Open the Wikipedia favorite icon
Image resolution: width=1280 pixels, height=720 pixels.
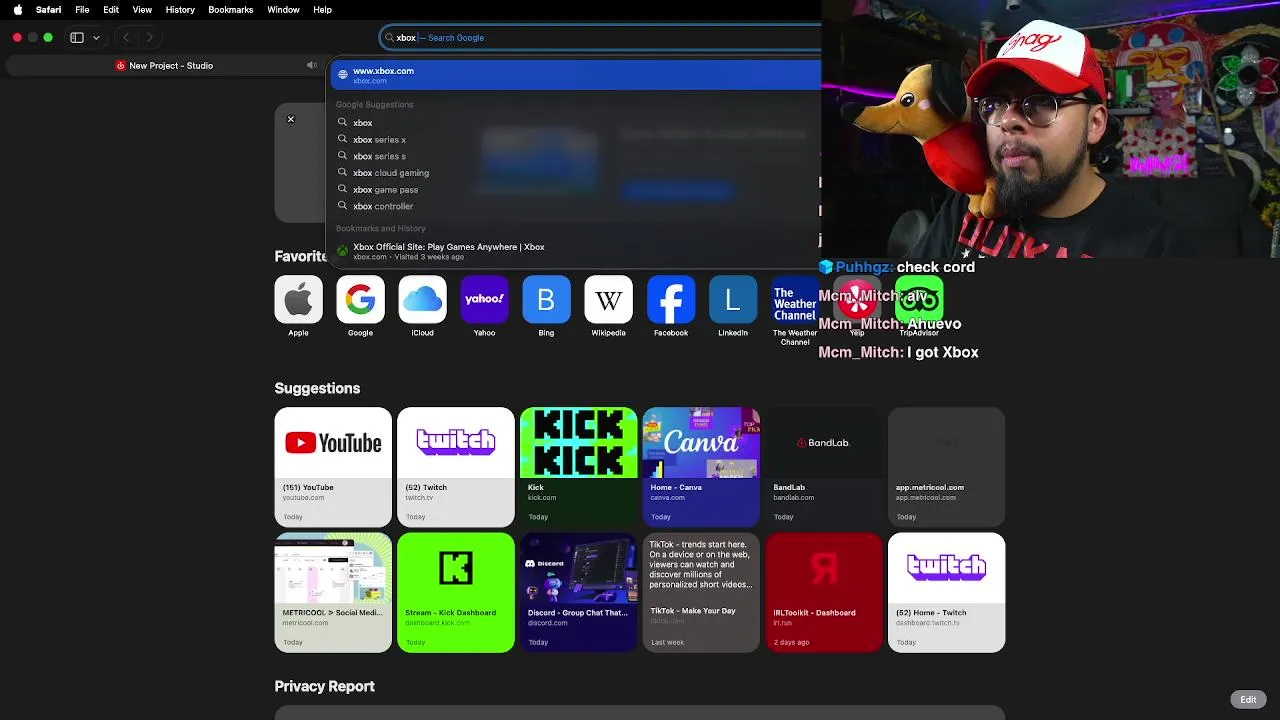(608, 299)
